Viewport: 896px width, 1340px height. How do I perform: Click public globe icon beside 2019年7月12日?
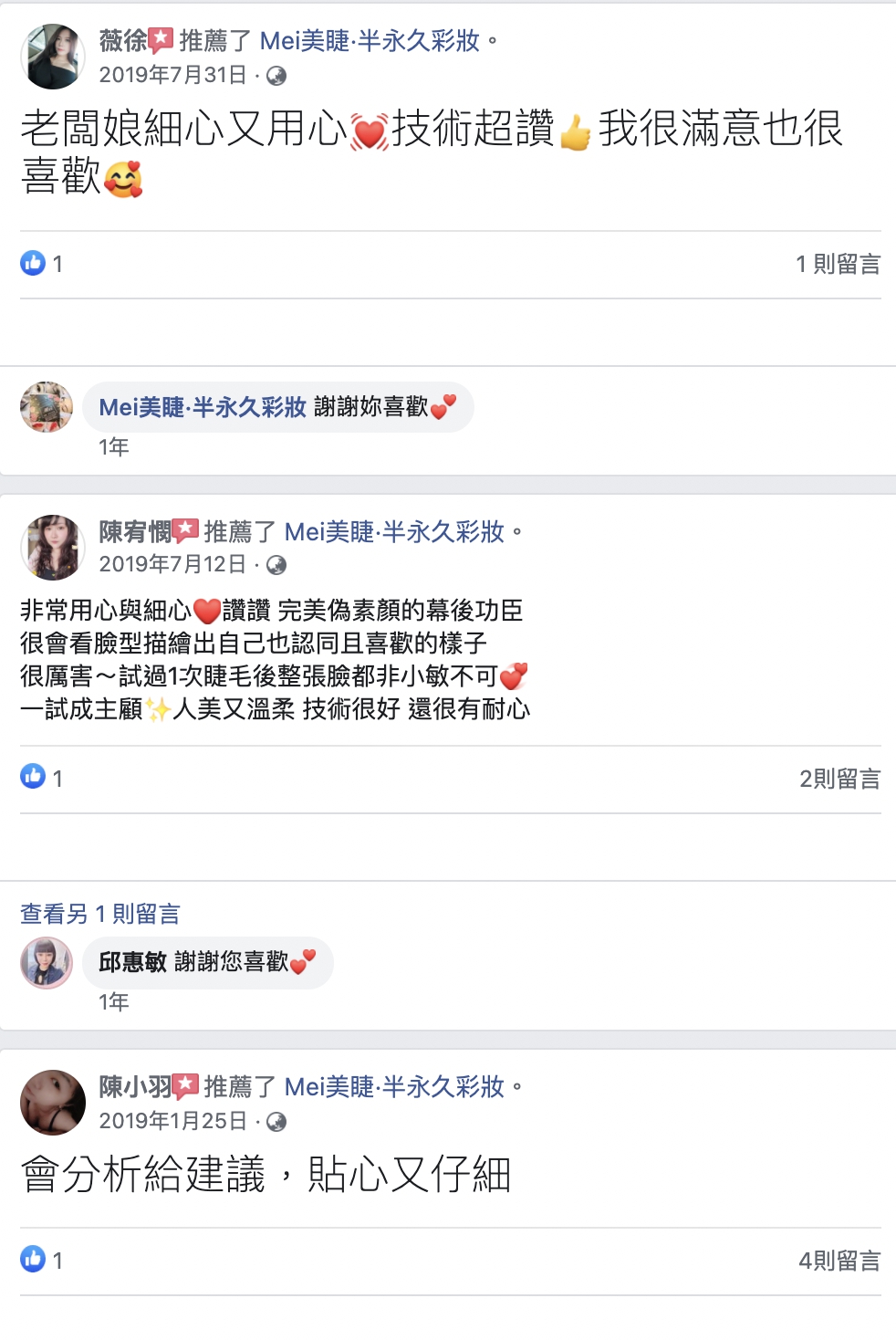[276, 565]
